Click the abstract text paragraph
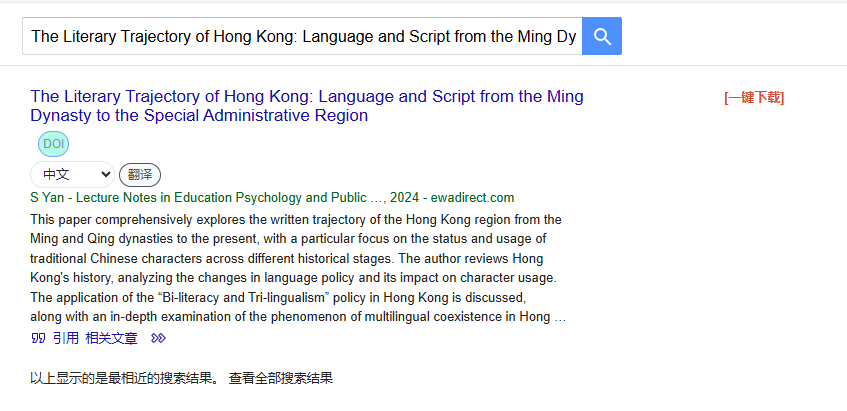Image resolution: width=847 pixels, height=411 pixels. [298, 268]
